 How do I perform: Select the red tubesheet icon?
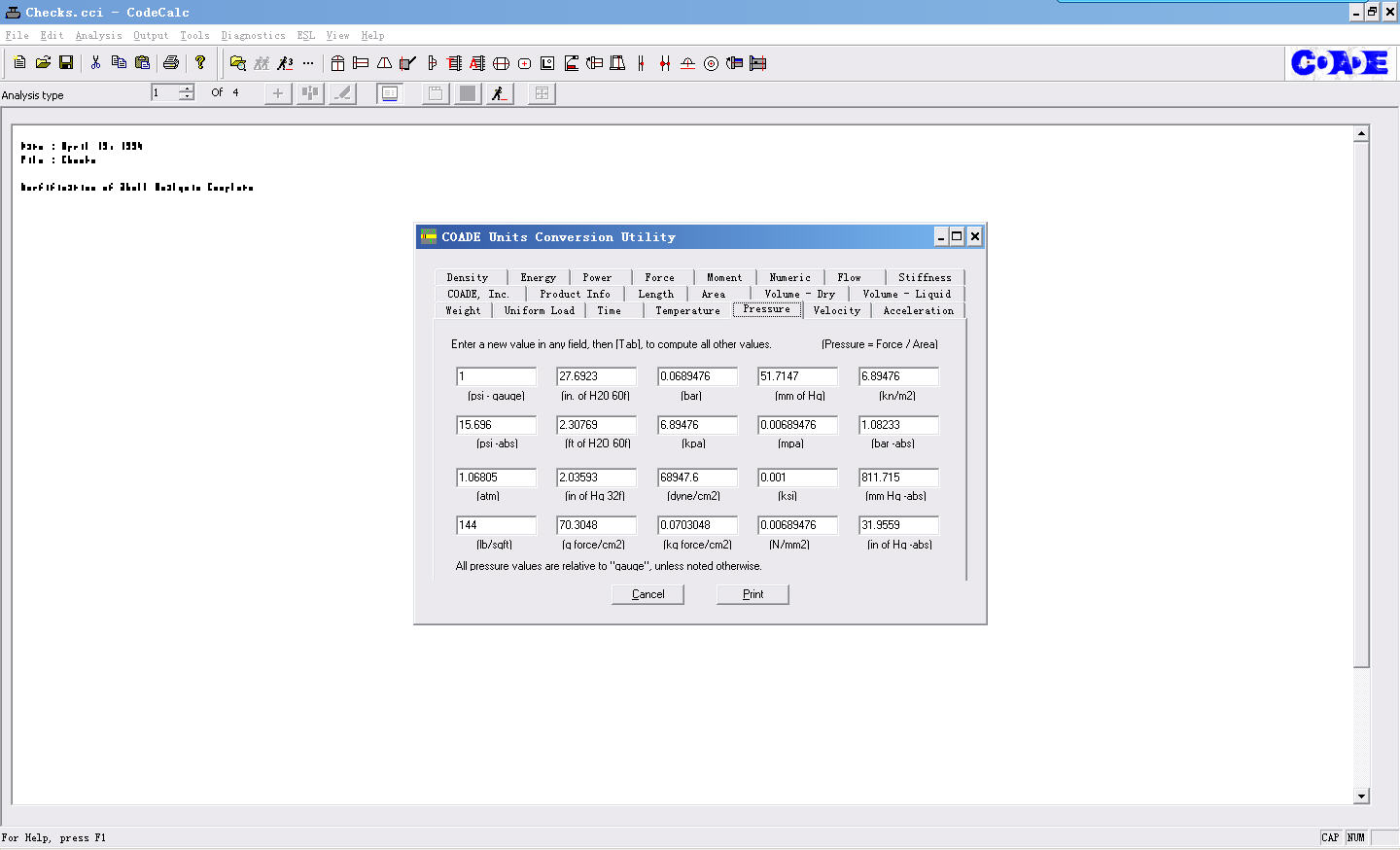point(454,63)
